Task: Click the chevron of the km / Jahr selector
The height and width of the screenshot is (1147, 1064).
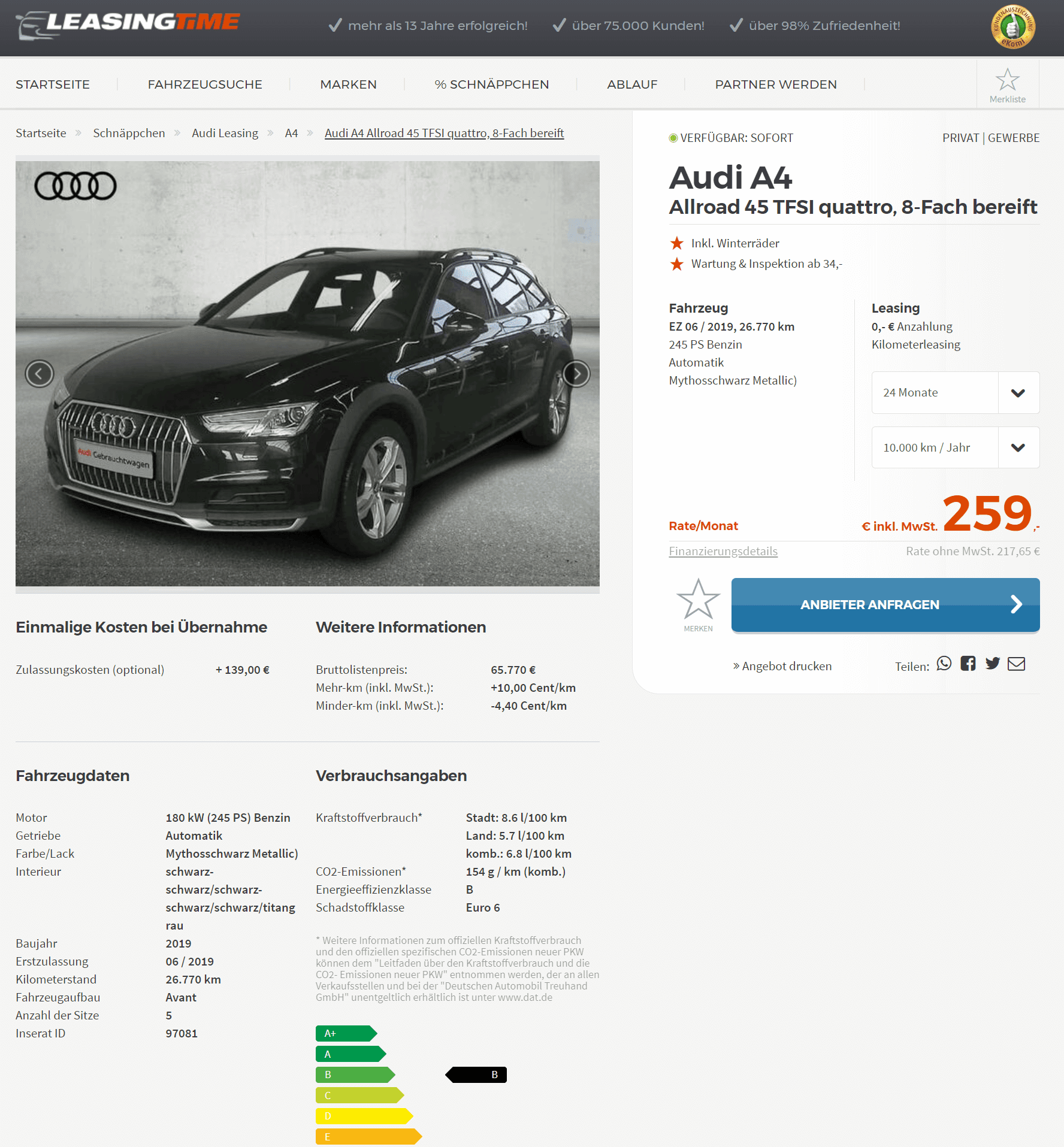Action: coord(1018,448)
